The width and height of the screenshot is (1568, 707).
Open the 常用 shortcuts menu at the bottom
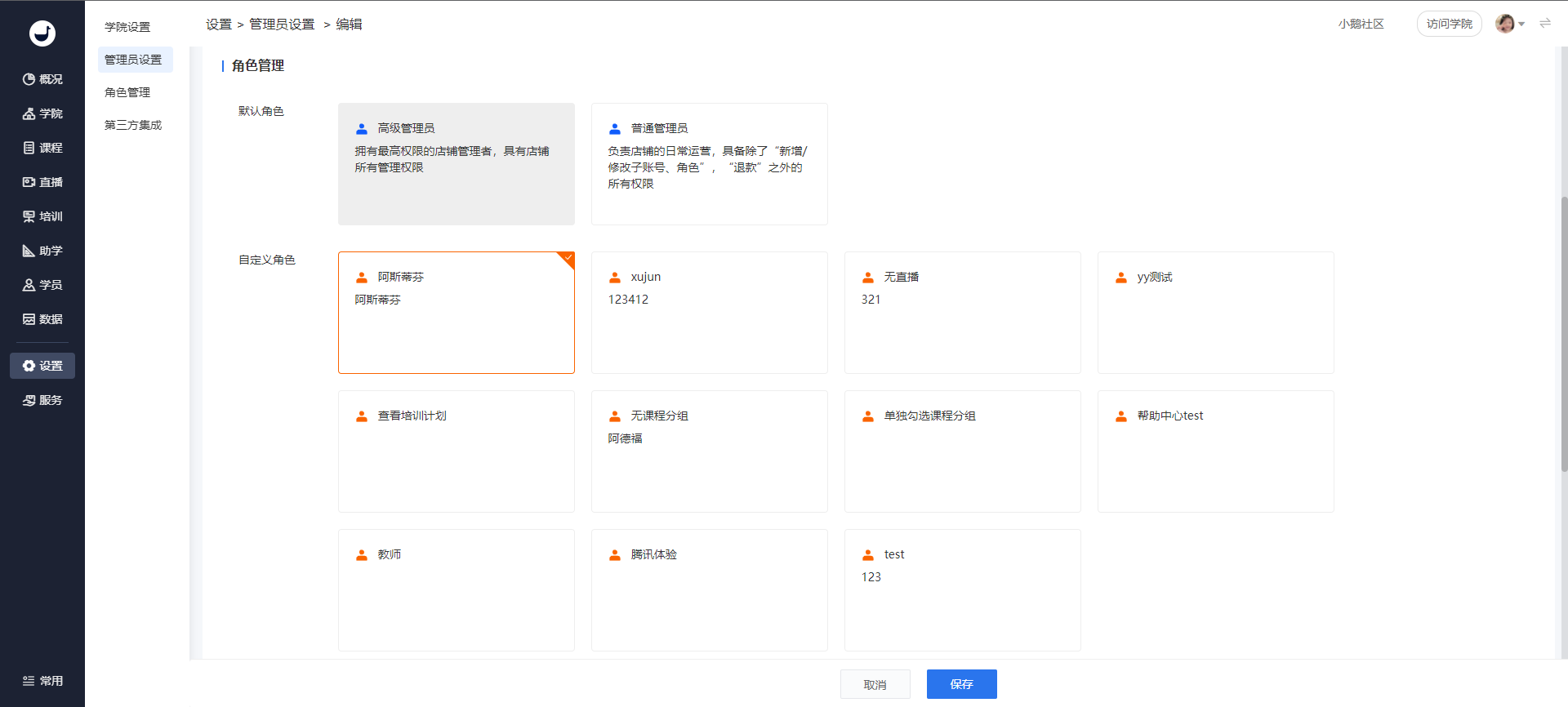(42, 681)
